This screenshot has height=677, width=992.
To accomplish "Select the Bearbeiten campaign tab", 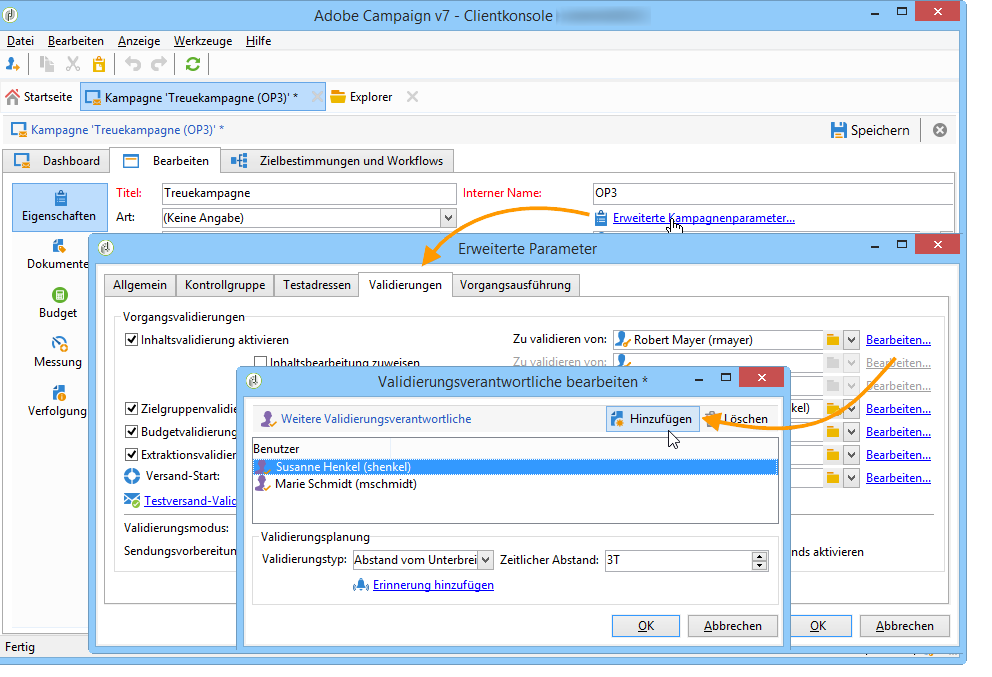I will coord(166,161).
